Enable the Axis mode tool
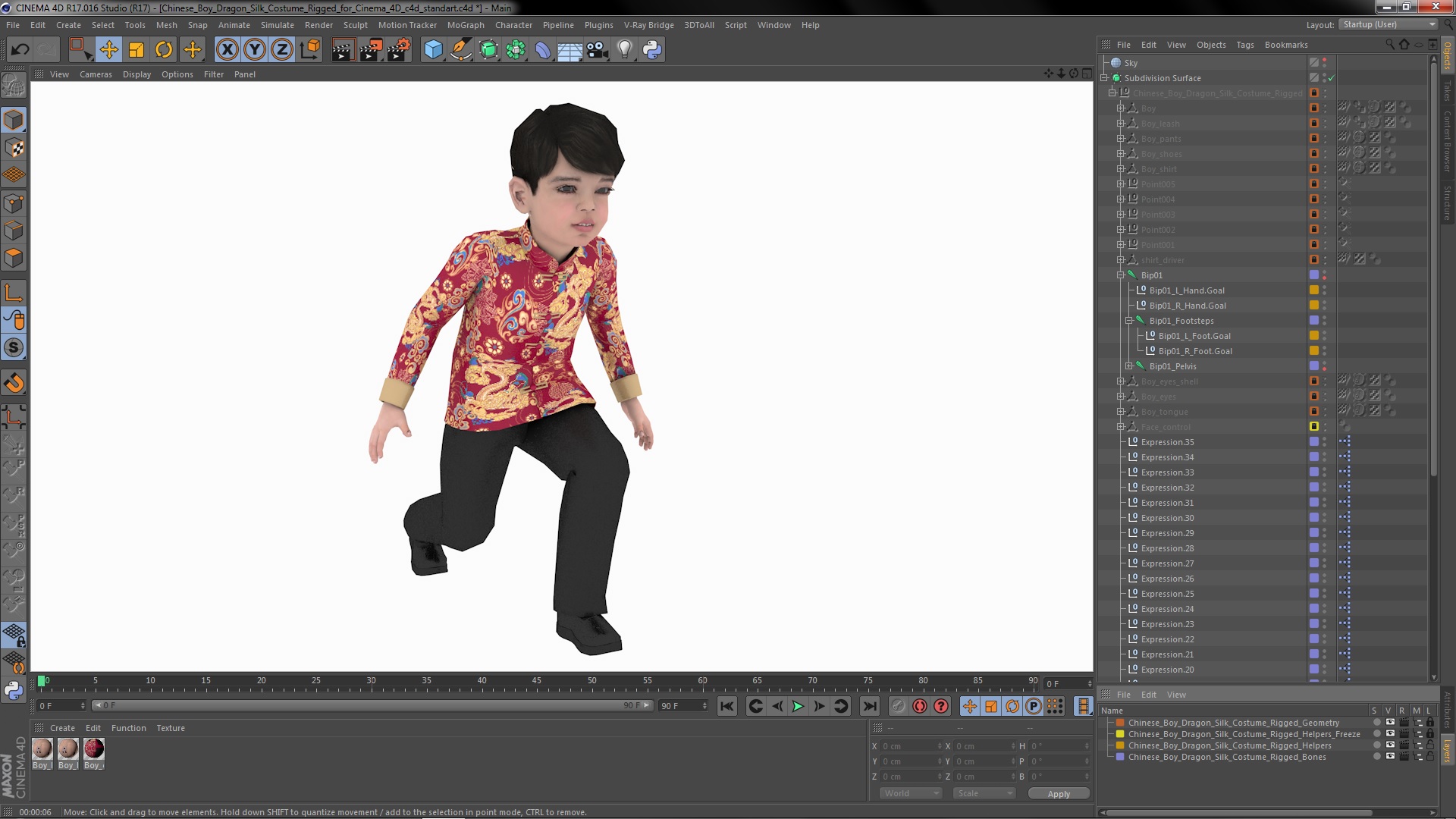The width and height of the screenshot is (1456, 819). point(14,293)
